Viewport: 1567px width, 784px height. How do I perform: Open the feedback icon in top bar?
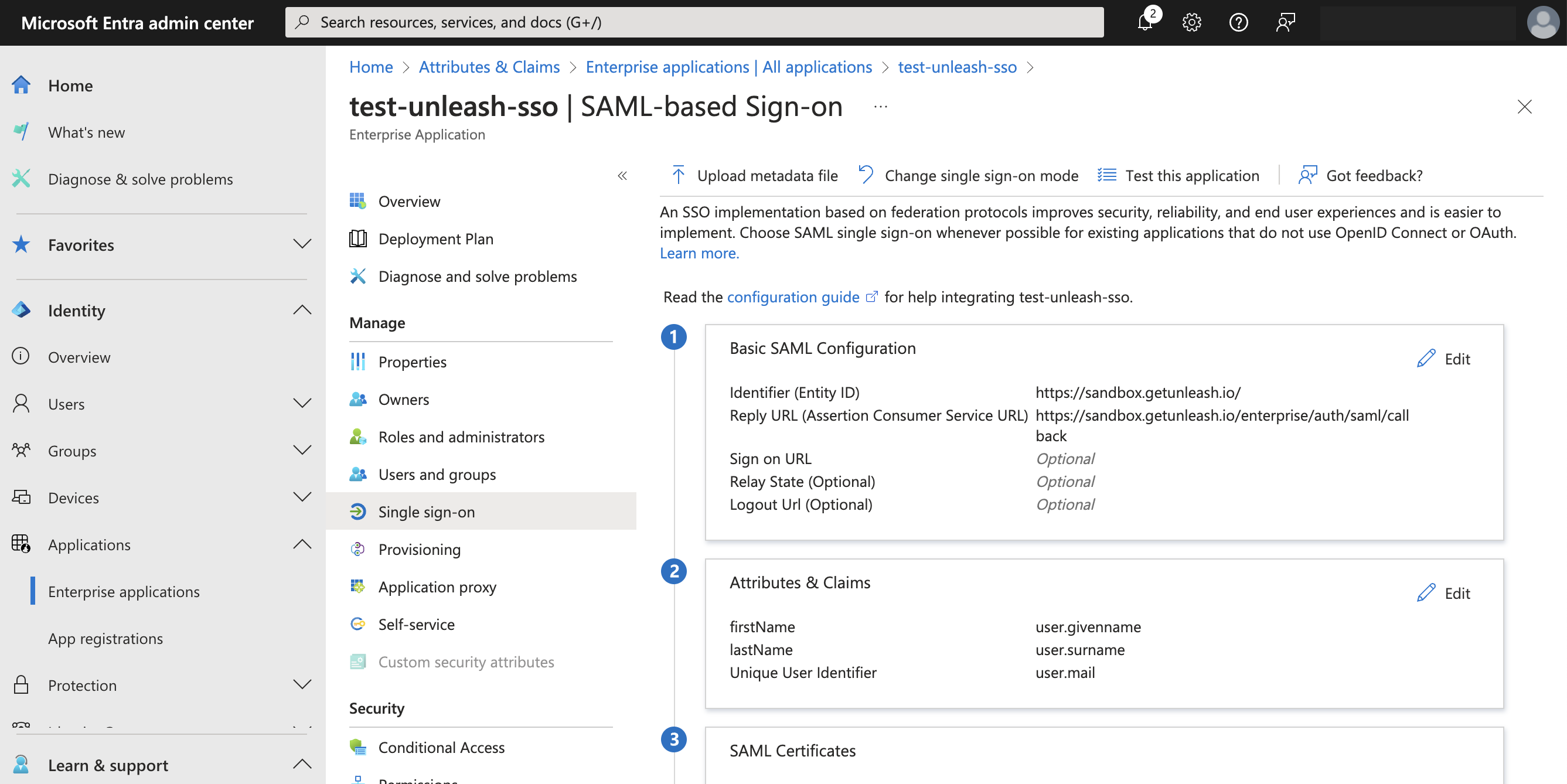pyautogui.click(x=1285, y=22)
